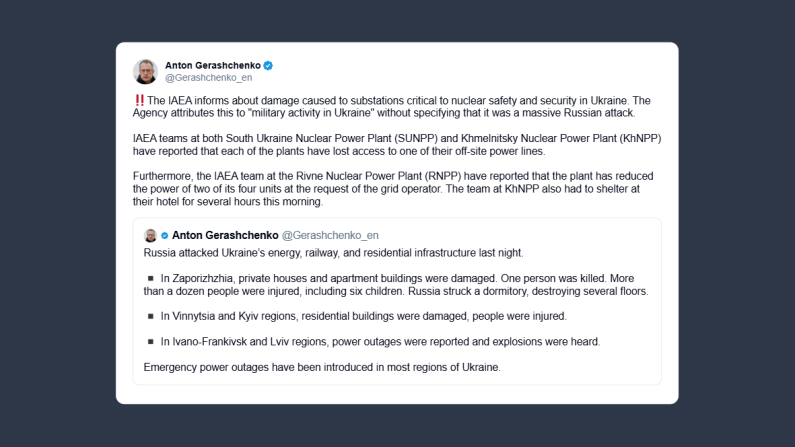Screen dimensions: 795x447
Task: Click the small avatar in the quoted tweet
Action: pos(150,235)
